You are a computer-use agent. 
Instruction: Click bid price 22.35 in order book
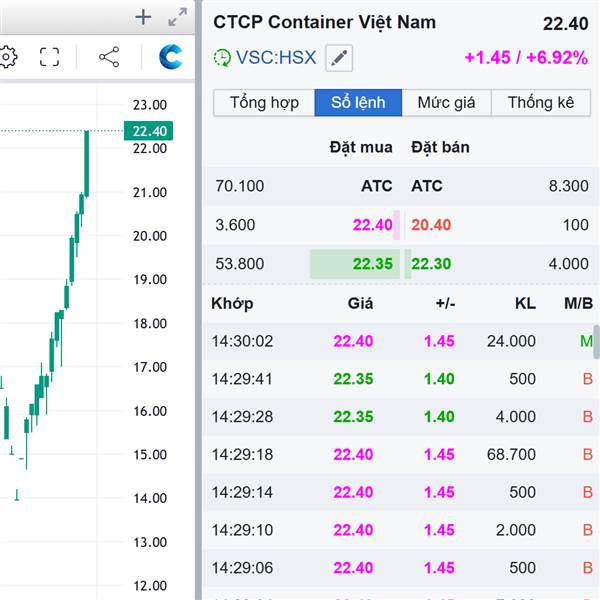coord(373,264)
